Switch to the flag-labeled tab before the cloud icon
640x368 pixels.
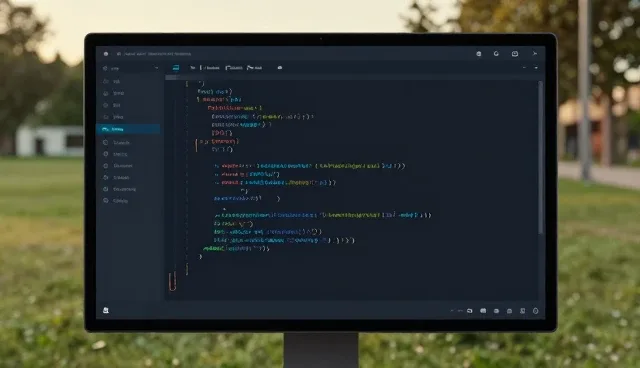pyautogui.click(x=255, y=68)
